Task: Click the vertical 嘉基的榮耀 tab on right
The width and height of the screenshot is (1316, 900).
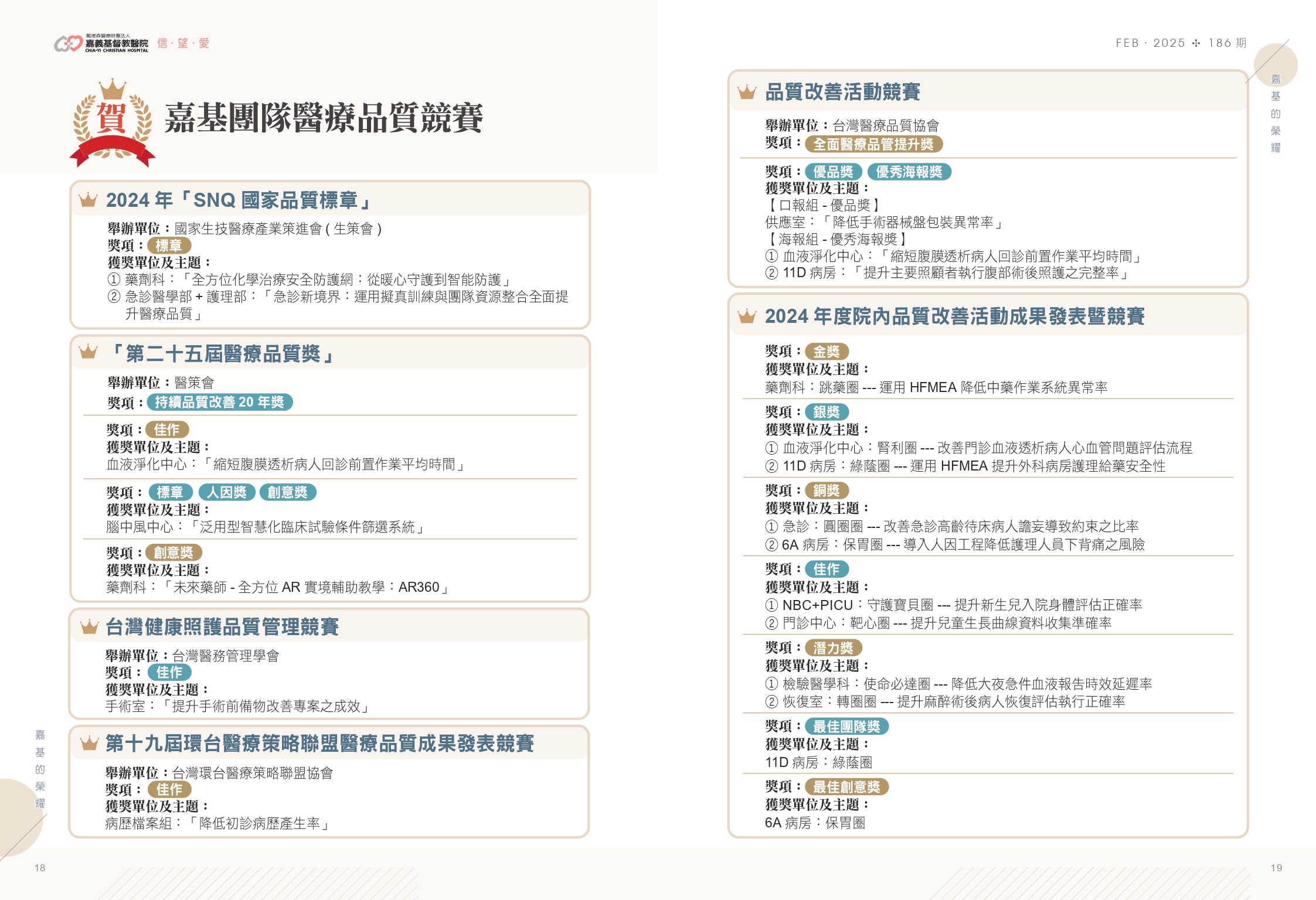Action: pos(1276,113)
